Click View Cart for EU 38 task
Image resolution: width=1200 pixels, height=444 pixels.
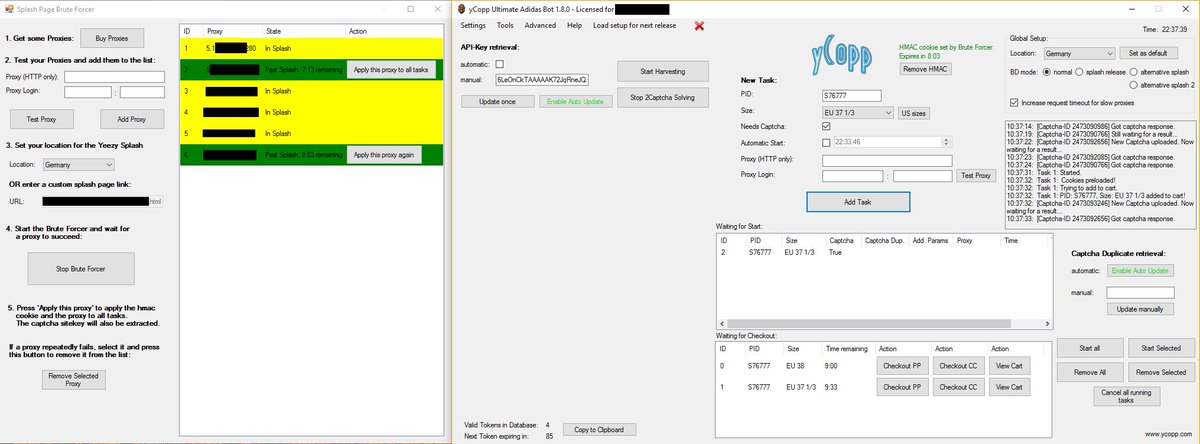tap(1009, 365)
